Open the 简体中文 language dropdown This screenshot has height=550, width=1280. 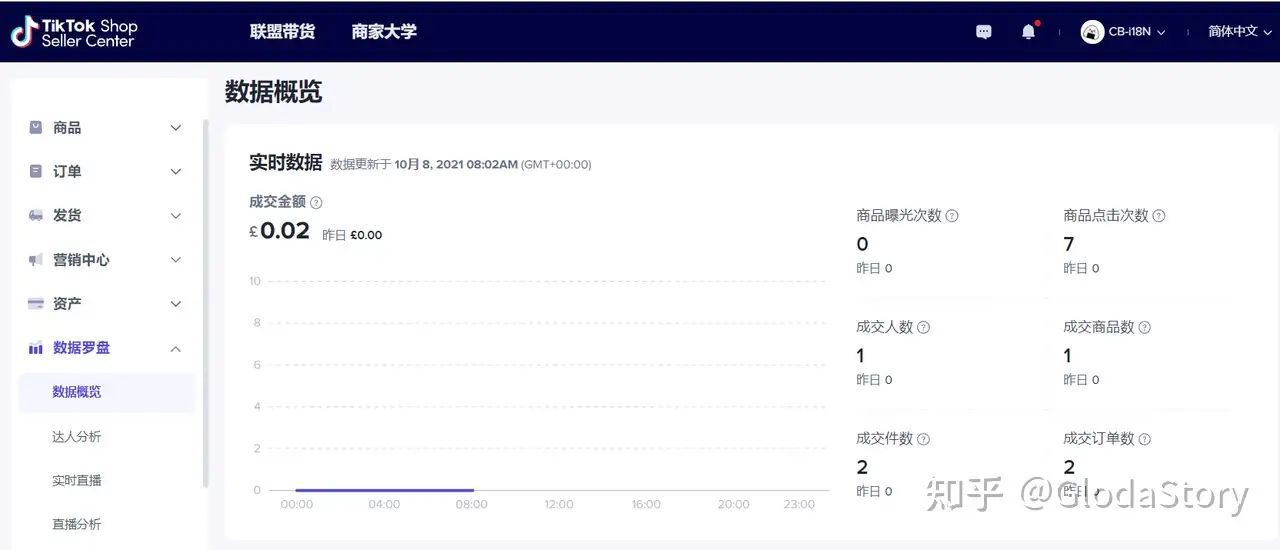1238,32
